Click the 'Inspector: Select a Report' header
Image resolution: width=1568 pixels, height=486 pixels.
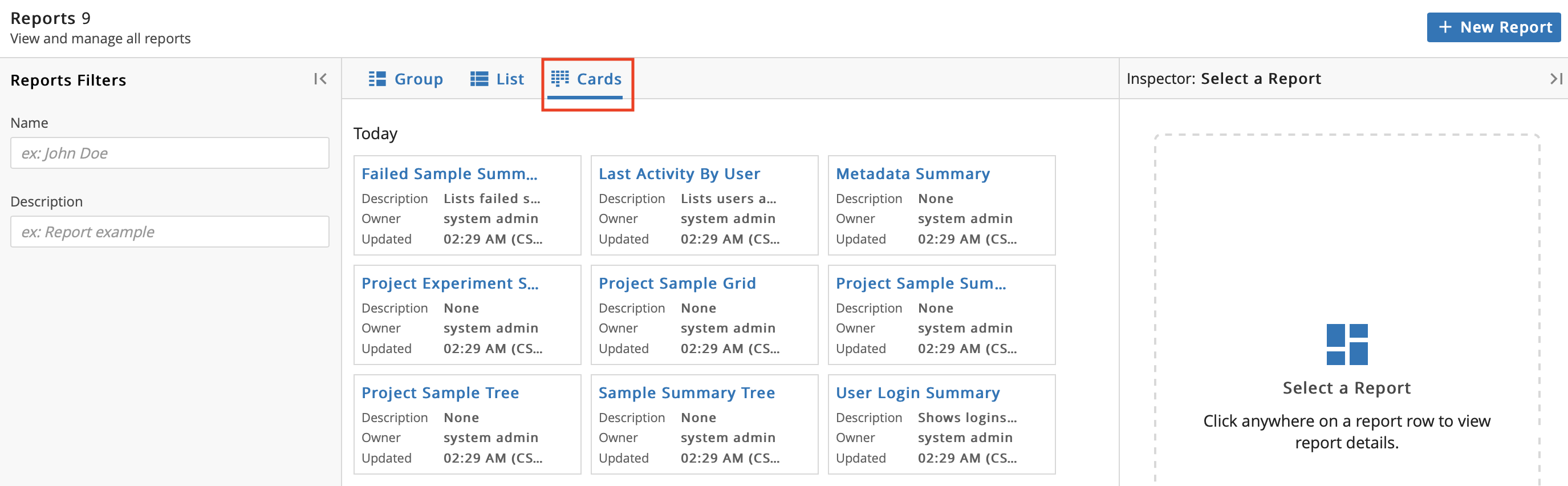(x=1224, y=79)
